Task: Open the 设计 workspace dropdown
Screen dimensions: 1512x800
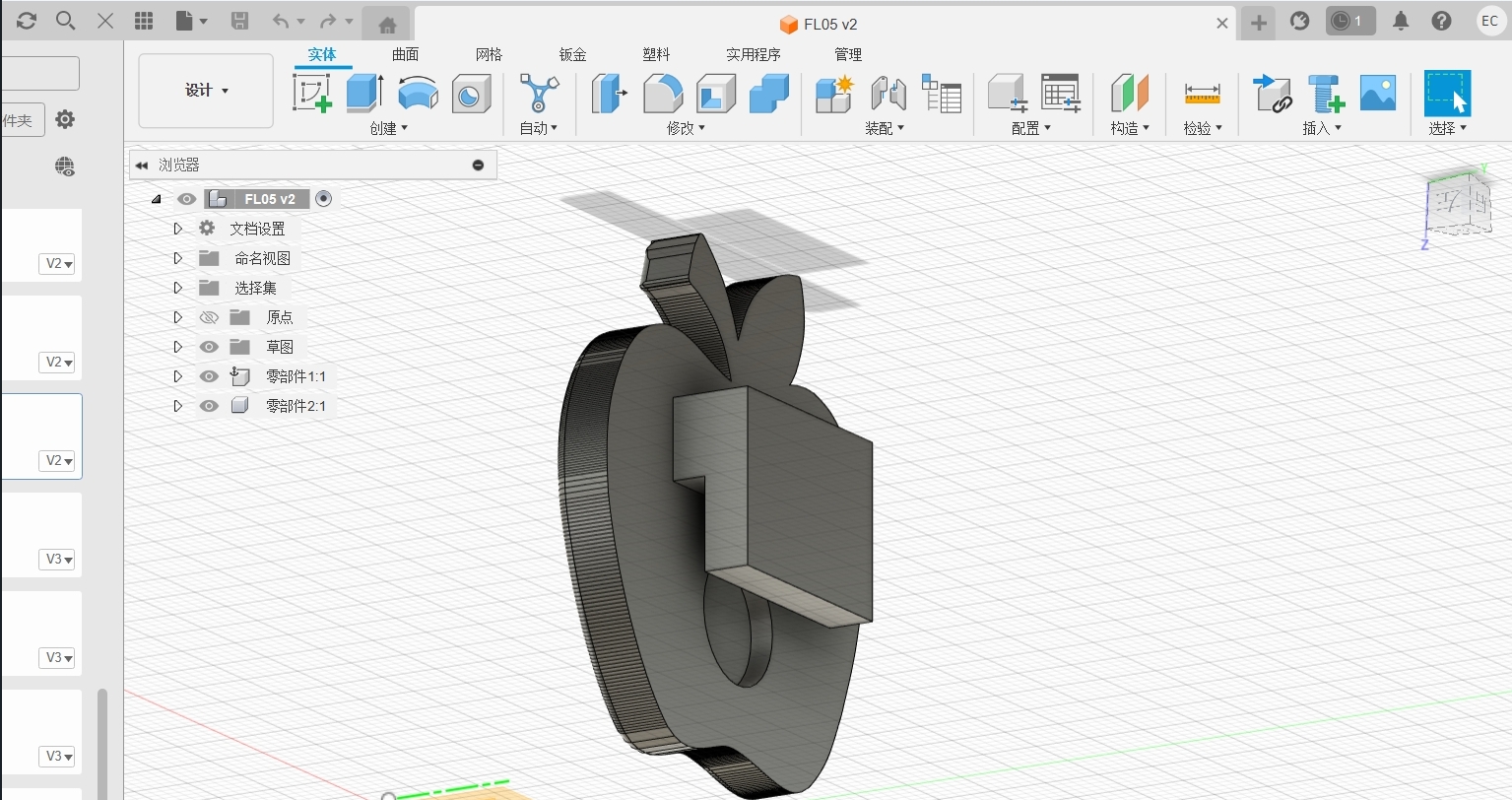Action: click(206, 91)
